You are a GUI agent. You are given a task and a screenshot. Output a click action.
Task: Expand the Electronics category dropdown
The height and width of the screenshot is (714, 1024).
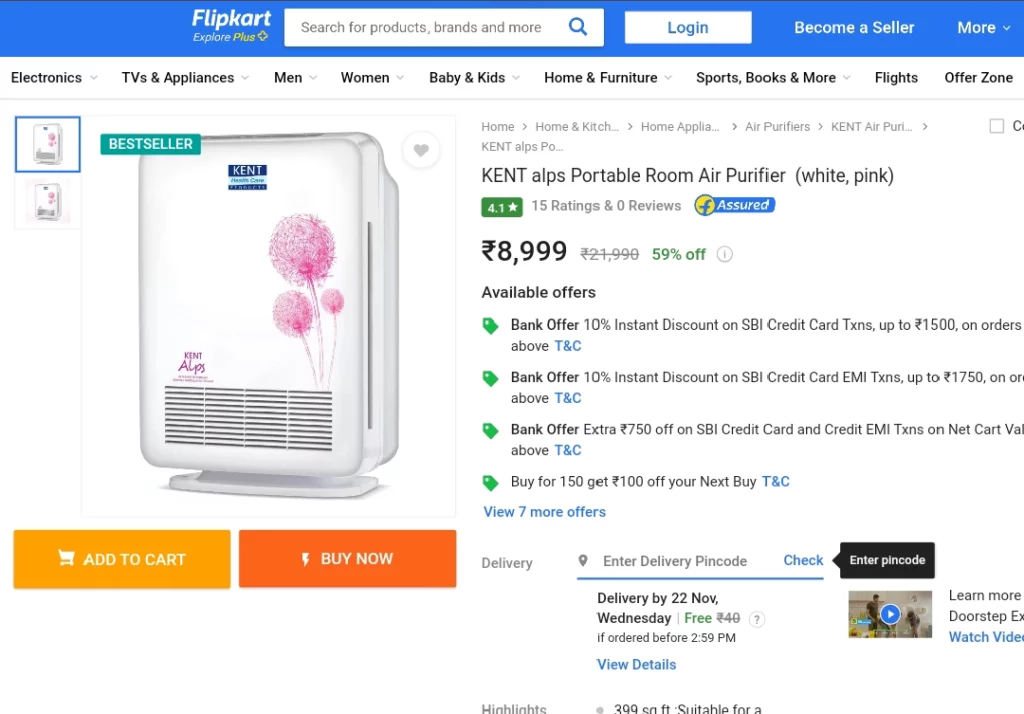[x=54, y=78]
